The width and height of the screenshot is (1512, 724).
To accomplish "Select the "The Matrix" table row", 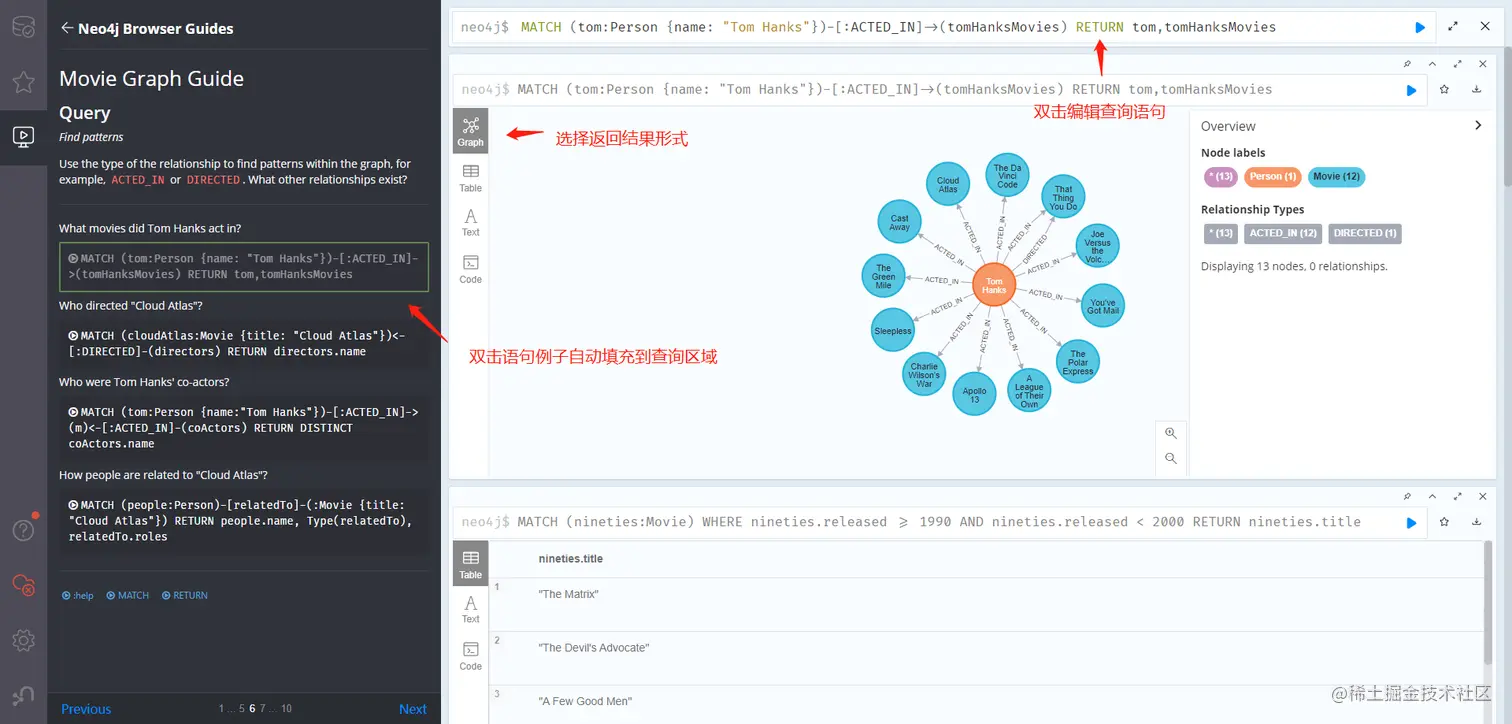I will tap(986, 604).
